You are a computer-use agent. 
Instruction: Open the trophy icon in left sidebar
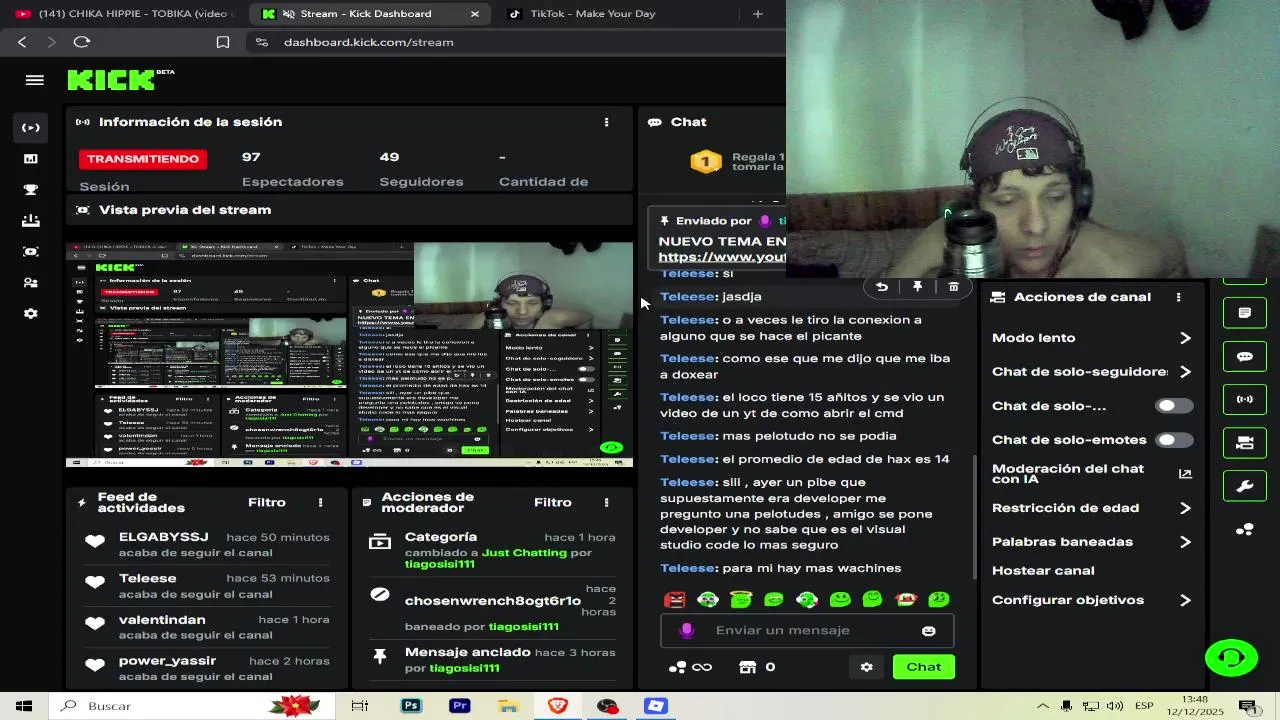coord(31,190)
